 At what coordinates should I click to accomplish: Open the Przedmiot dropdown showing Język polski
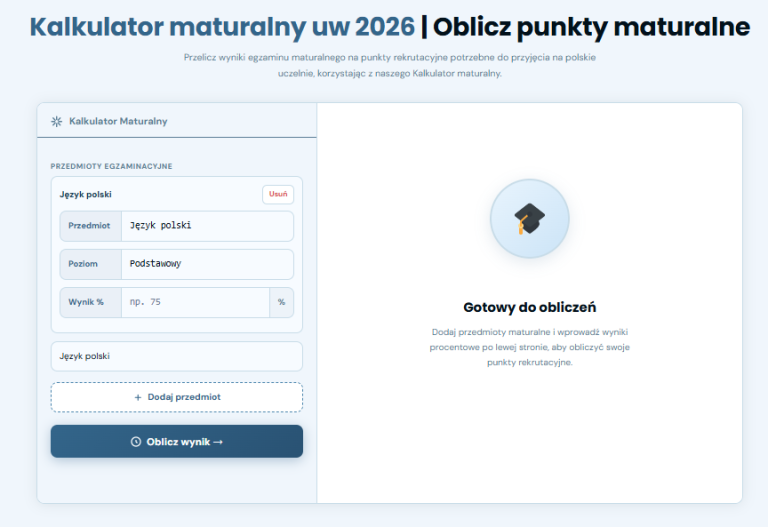pos(207,226)
